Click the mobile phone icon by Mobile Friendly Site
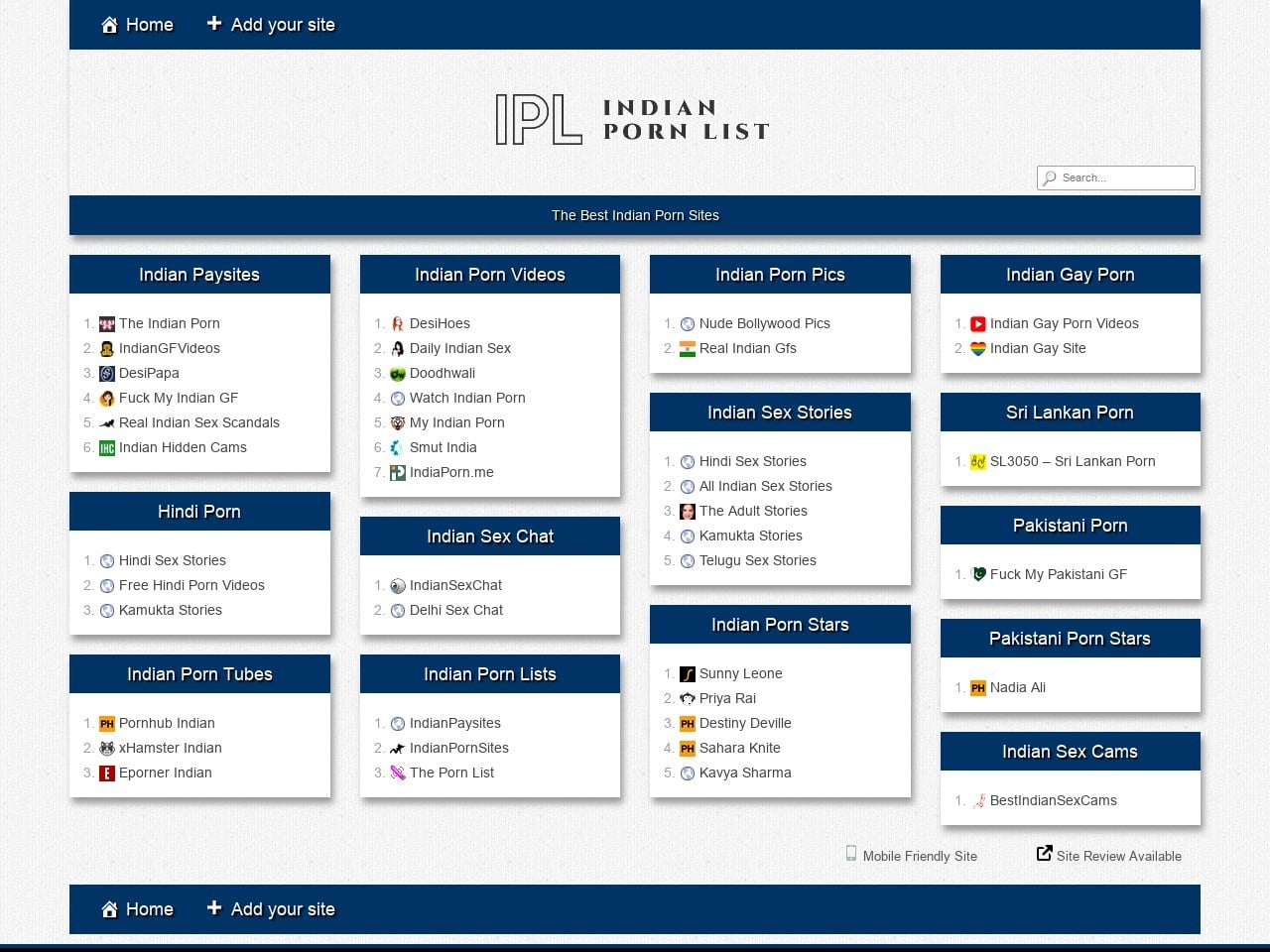The image size is (1270, 952). 851,854
